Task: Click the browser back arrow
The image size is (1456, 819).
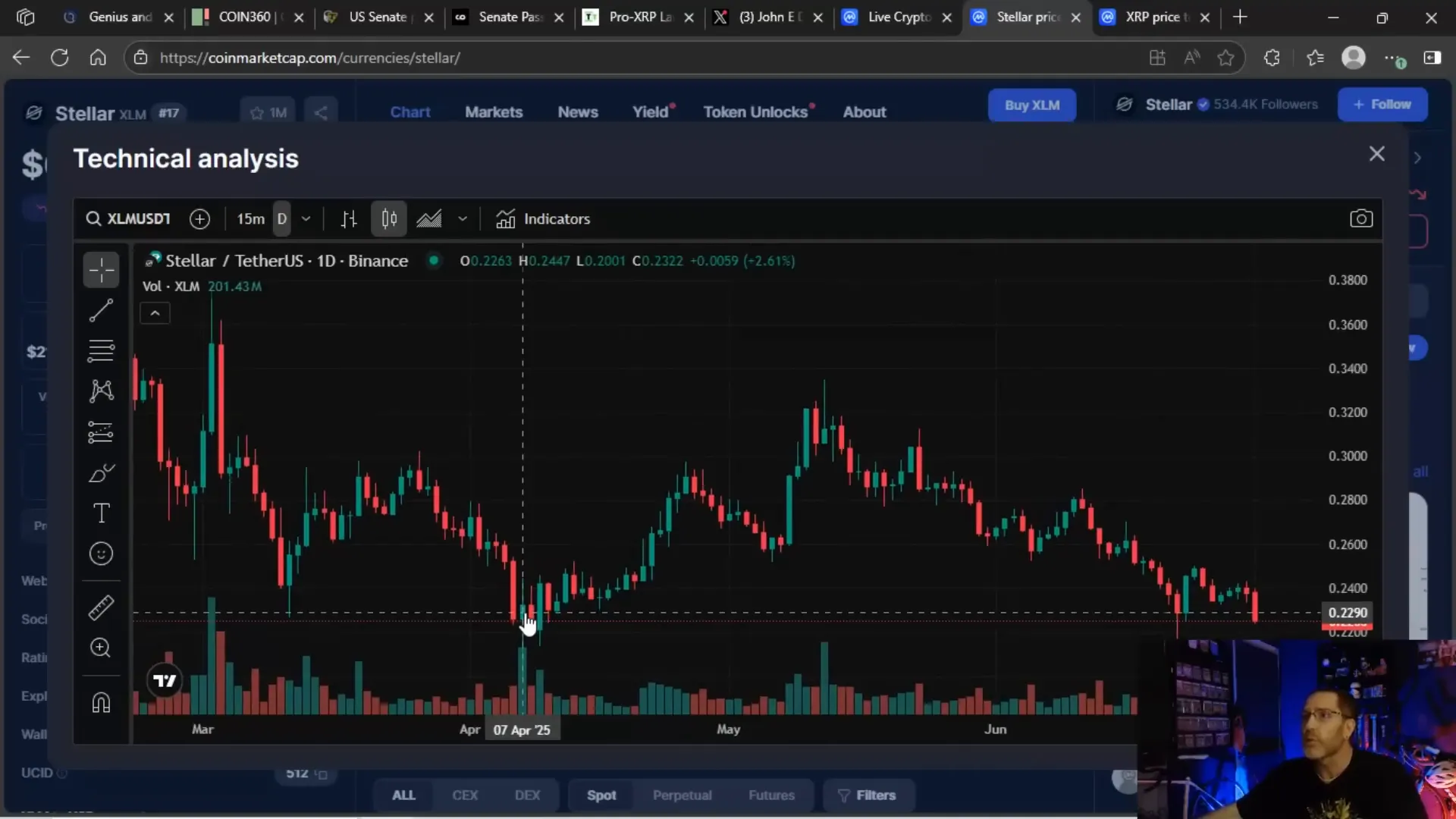Action: [x=21, y=58]
